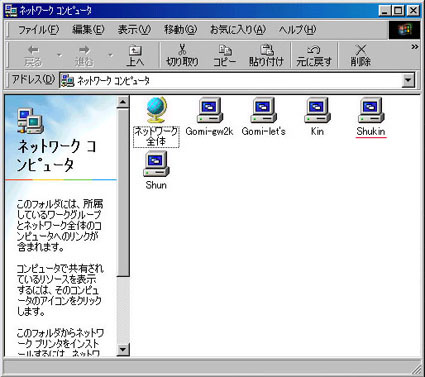Click the 元に戻す (undo) toolbar button
The image size is (425, 377).
coord(314,55)
